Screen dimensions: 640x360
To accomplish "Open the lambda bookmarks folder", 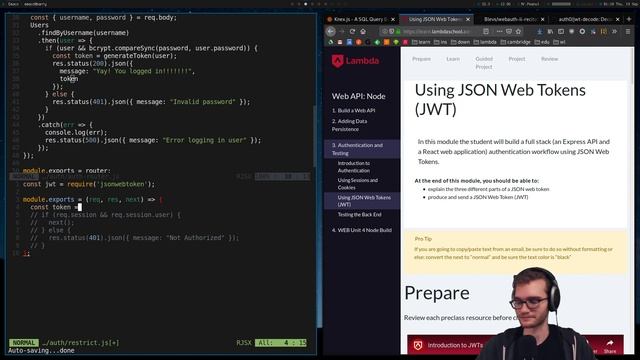I will (485, 42).
